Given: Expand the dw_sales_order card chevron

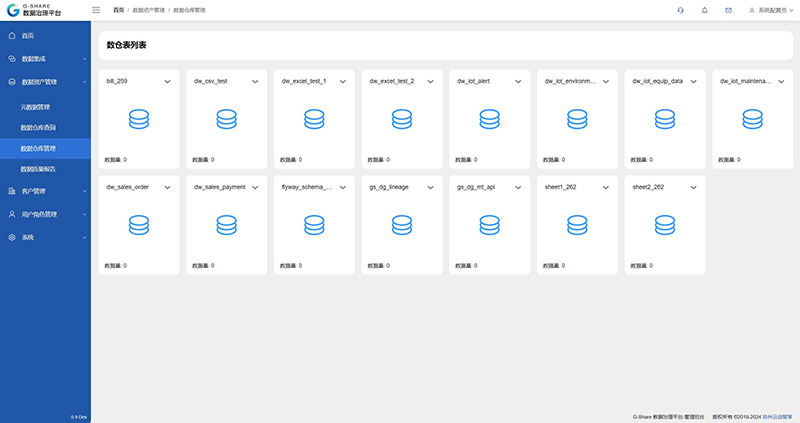Looking at the screenshot, I should pyautogui.click(x=167, y=187).
